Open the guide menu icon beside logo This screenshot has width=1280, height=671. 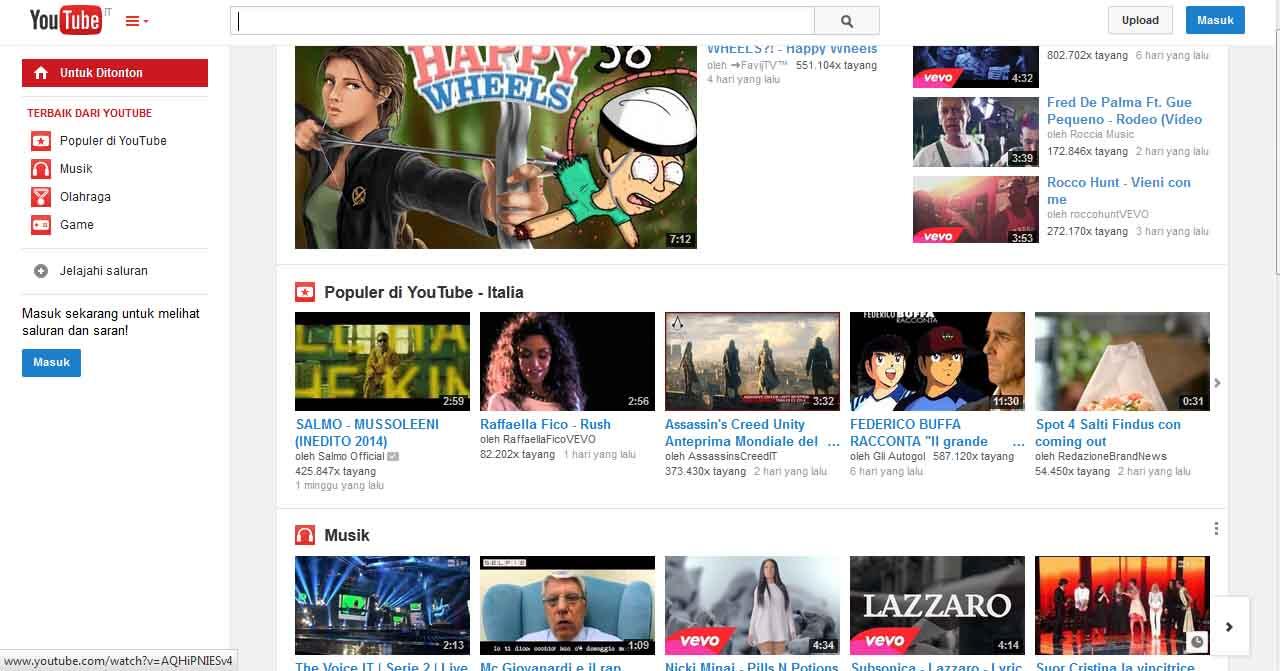tap(137, 21)
